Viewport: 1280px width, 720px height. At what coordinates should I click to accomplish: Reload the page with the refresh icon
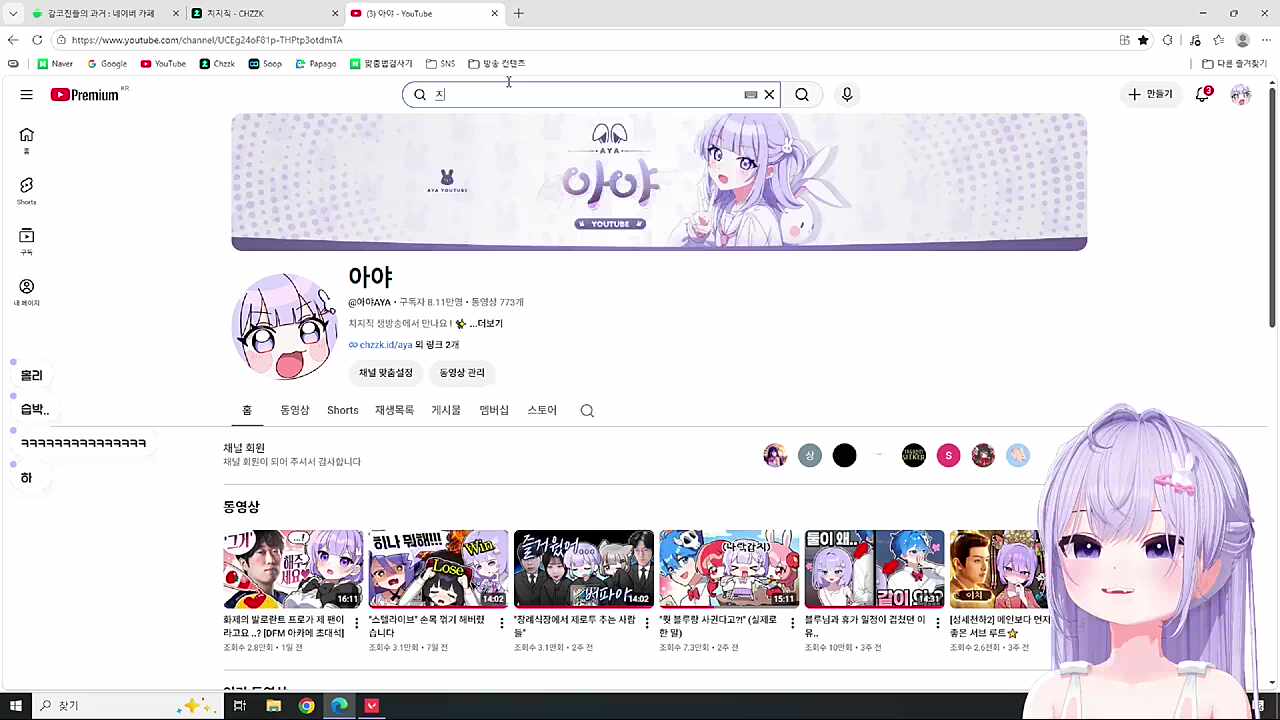point(37,40)
